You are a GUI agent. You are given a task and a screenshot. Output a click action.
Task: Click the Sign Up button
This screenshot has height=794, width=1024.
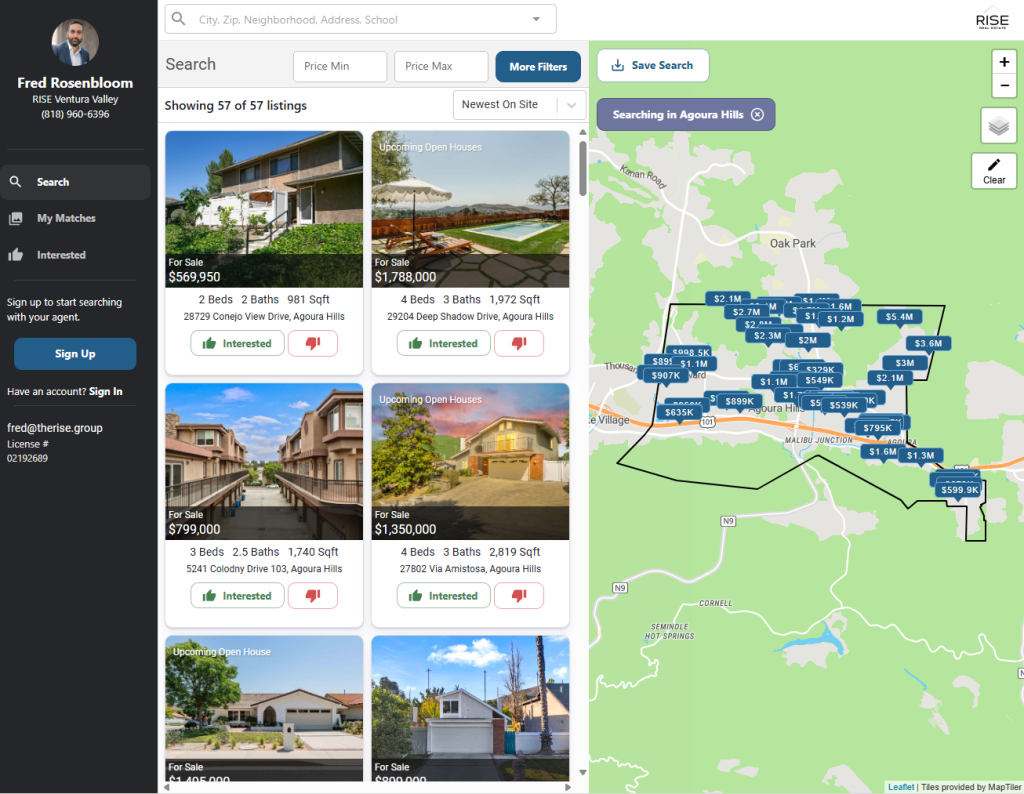pyautogui.click(x=75, y=354)
